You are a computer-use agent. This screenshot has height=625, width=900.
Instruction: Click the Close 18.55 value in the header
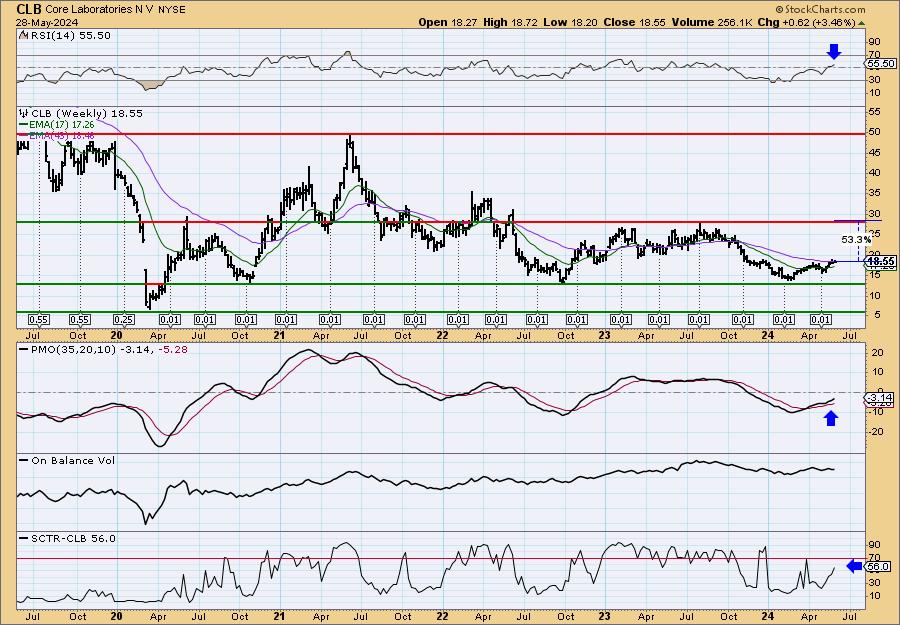tap(635, 22)
